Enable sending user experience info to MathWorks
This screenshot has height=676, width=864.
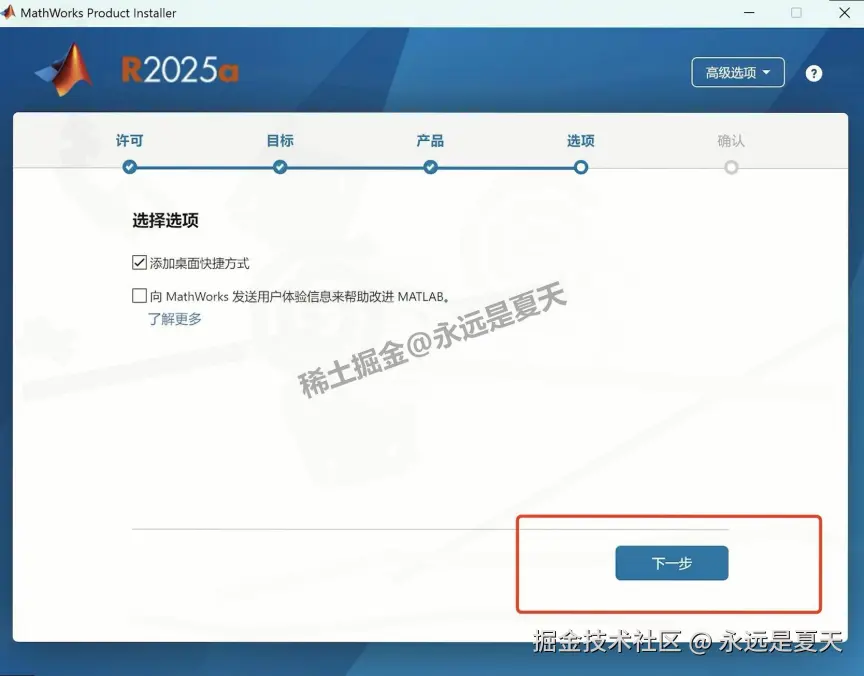pos(138,295)
